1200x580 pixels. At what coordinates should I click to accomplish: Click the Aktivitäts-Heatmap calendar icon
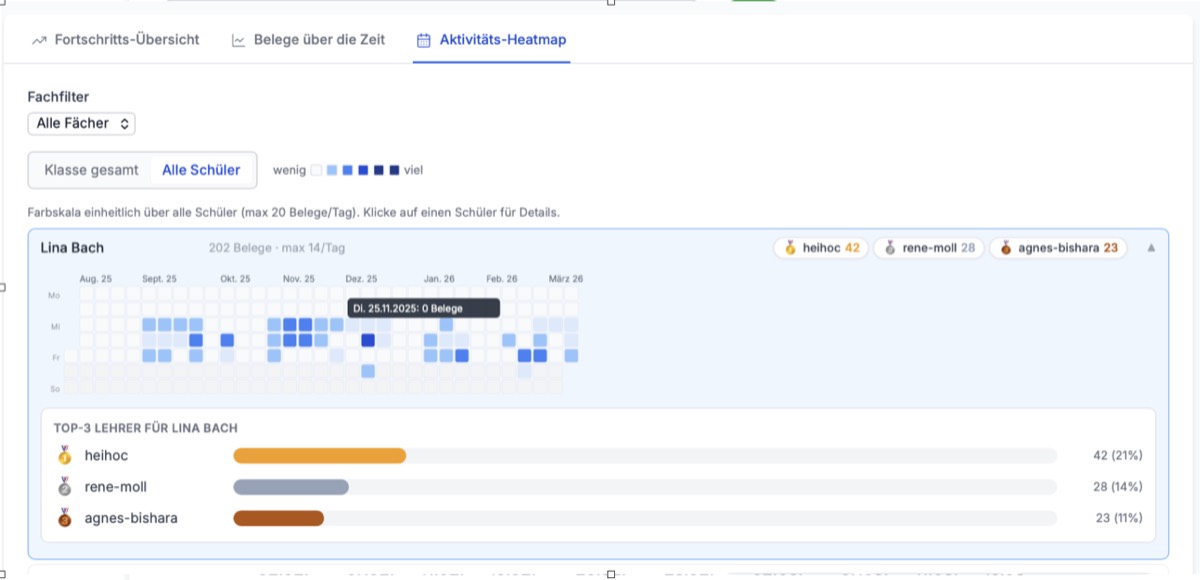point(424,41)
